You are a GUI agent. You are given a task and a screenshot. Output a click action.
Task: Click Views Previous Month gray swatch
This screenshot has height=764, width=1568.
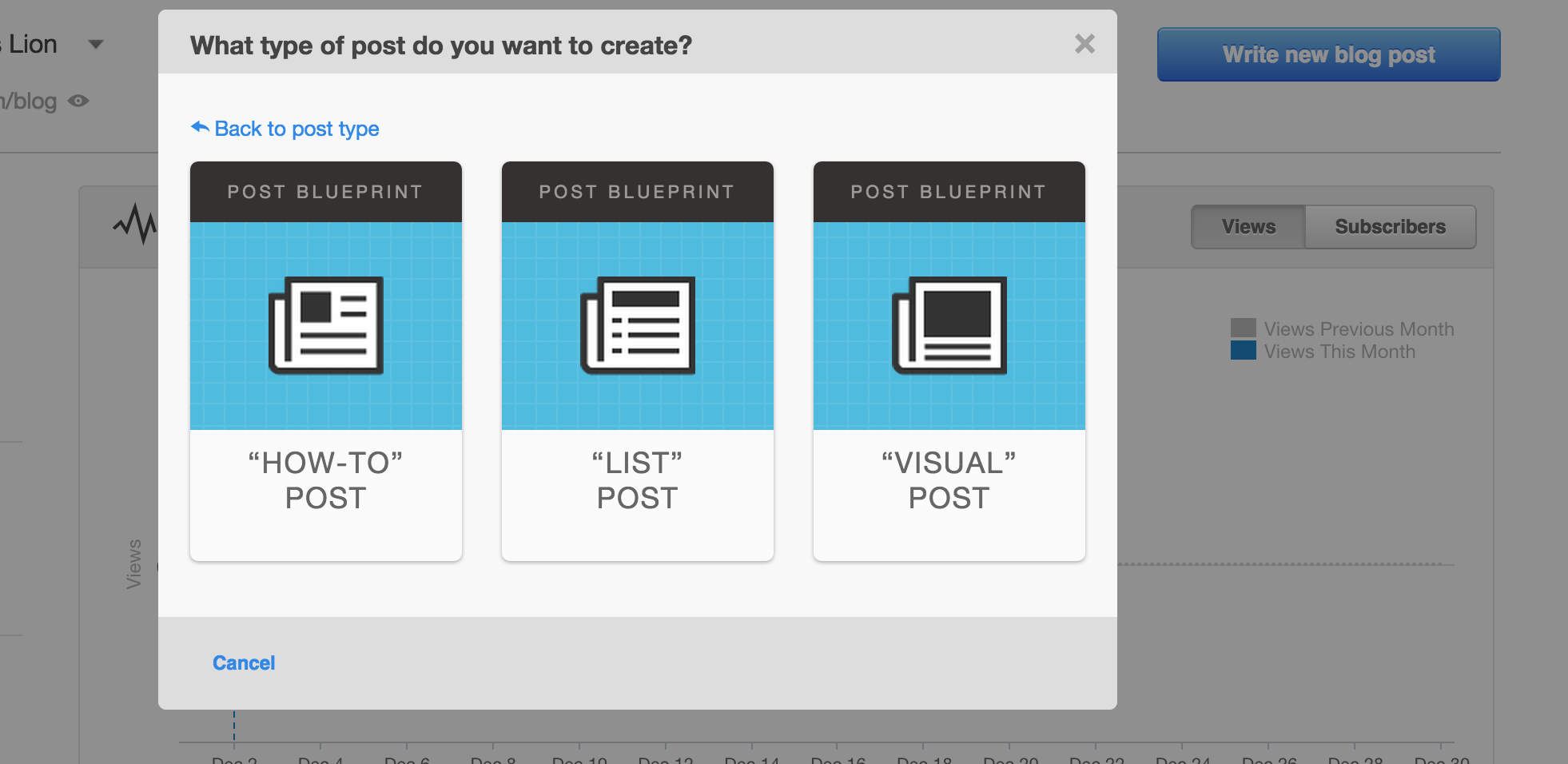click(1244, 328)
